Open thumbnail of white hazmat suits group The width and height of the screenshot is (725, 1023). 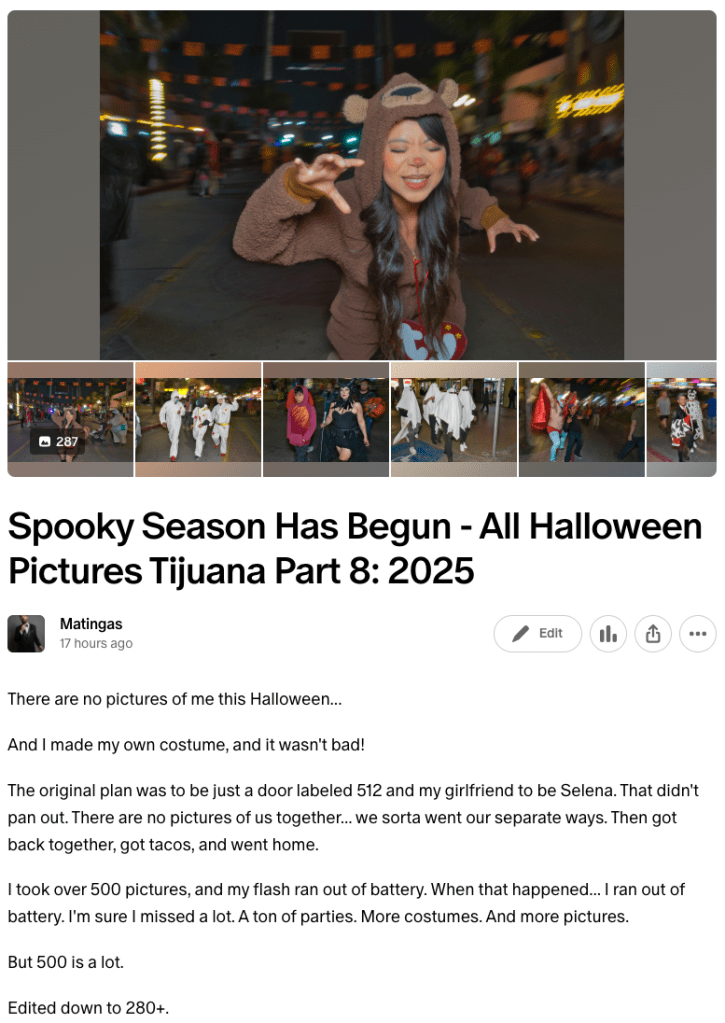[x=198, y=420]
